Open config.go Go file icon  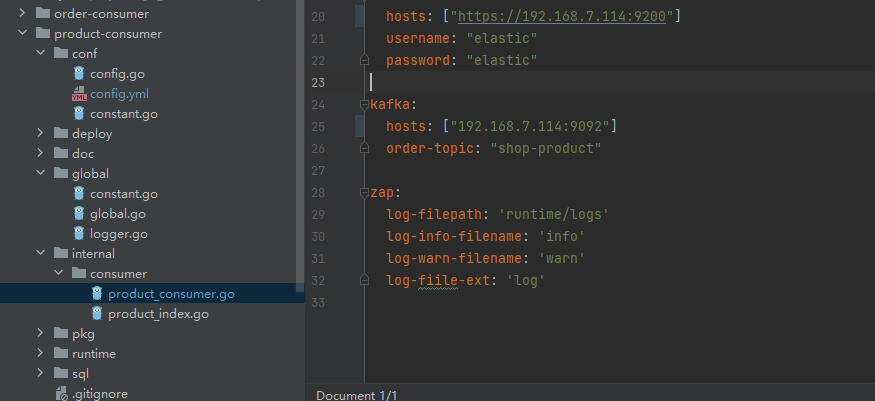point(79,74)
